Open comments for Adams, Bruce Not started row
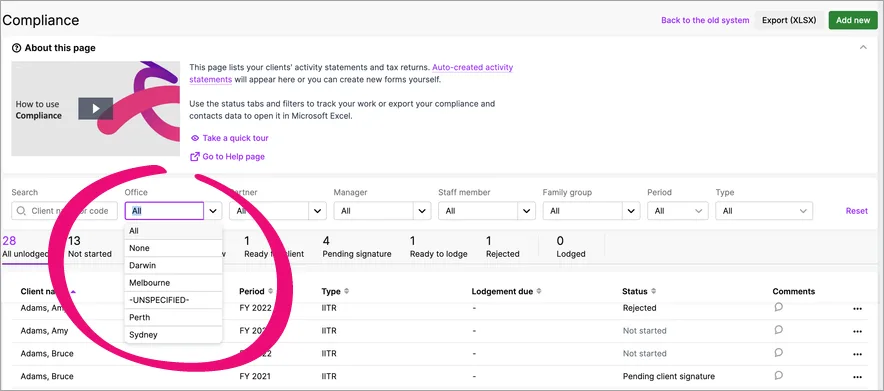The image size is (884, 391). pos(779,352)
